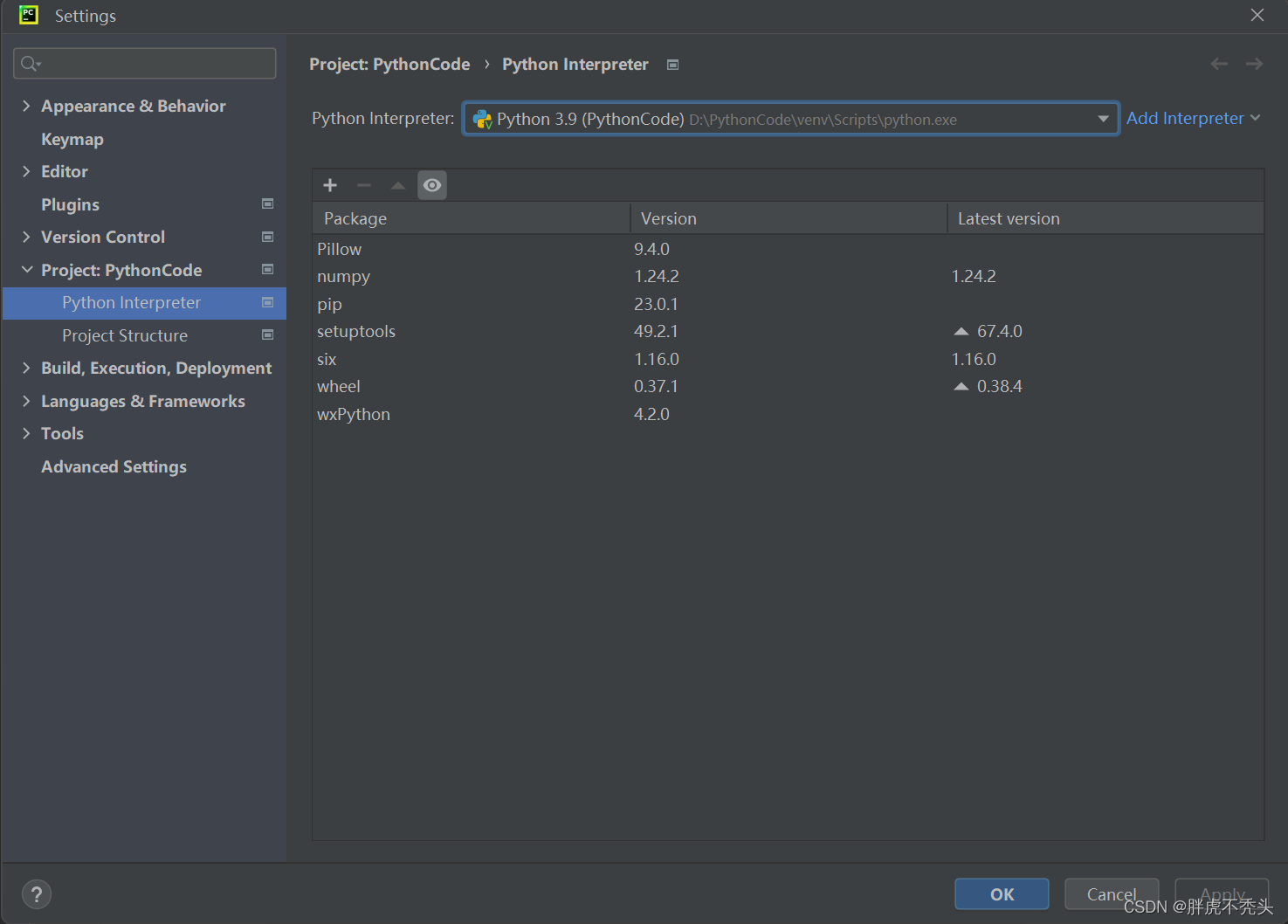Viewport: 1288px width, 924px height.
Task: Open Project Structure settings
Action: click(x=125, y=335)
